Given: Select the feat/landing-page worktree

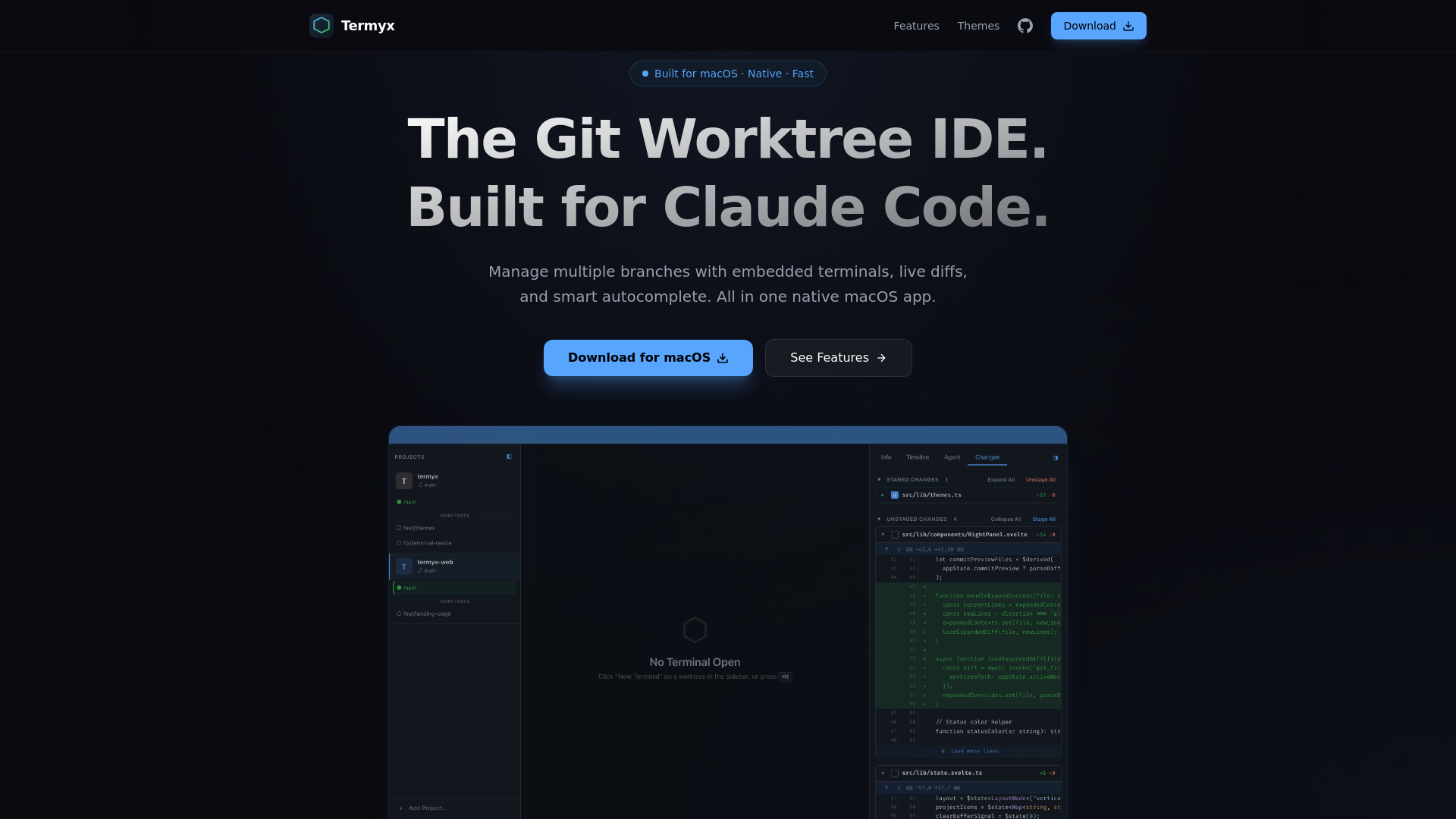Looking at the screenshot, I should 455,613.
